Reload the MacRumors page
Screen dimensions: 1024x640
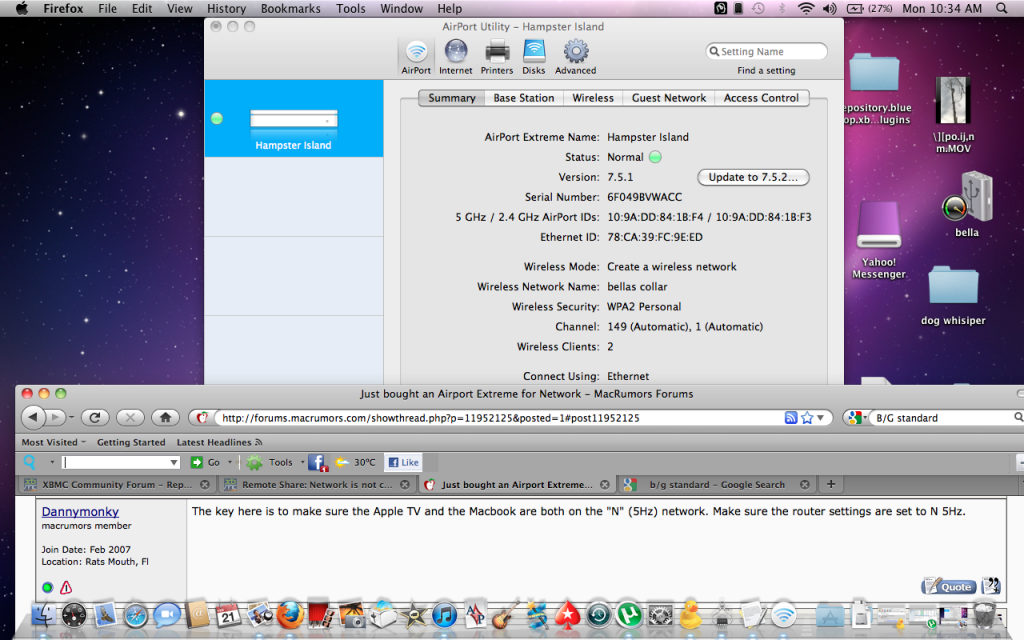[95, 417]
